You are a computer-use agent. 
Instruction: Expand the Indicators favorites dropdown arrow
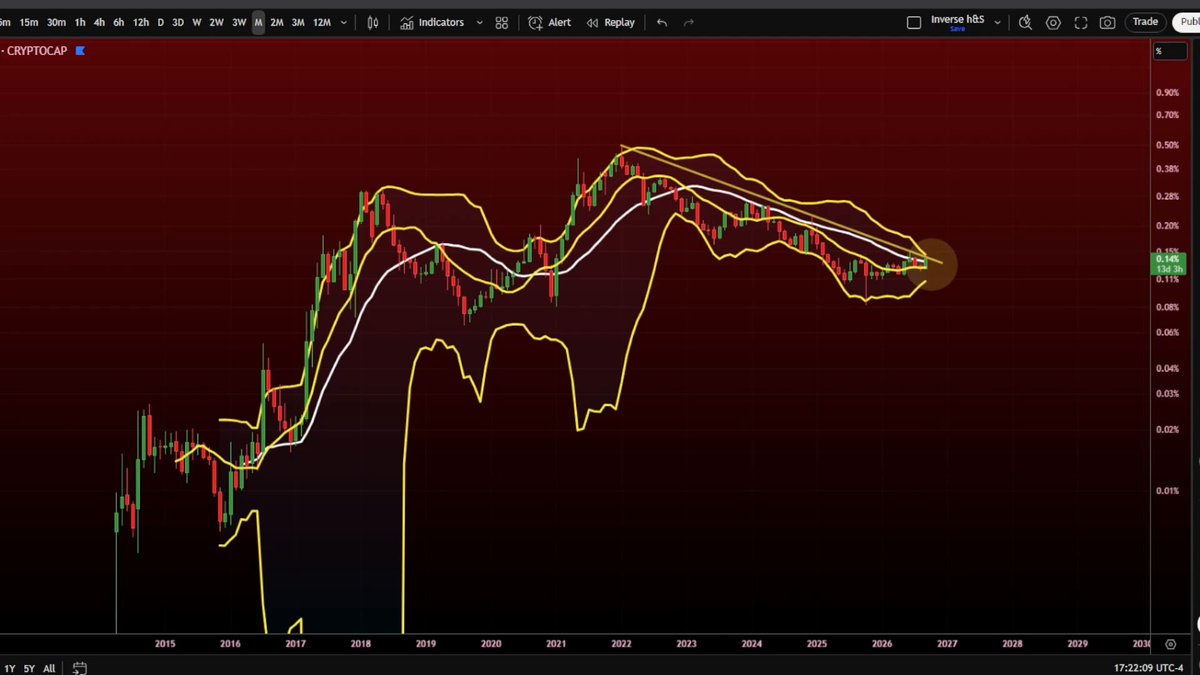[479, 22]
